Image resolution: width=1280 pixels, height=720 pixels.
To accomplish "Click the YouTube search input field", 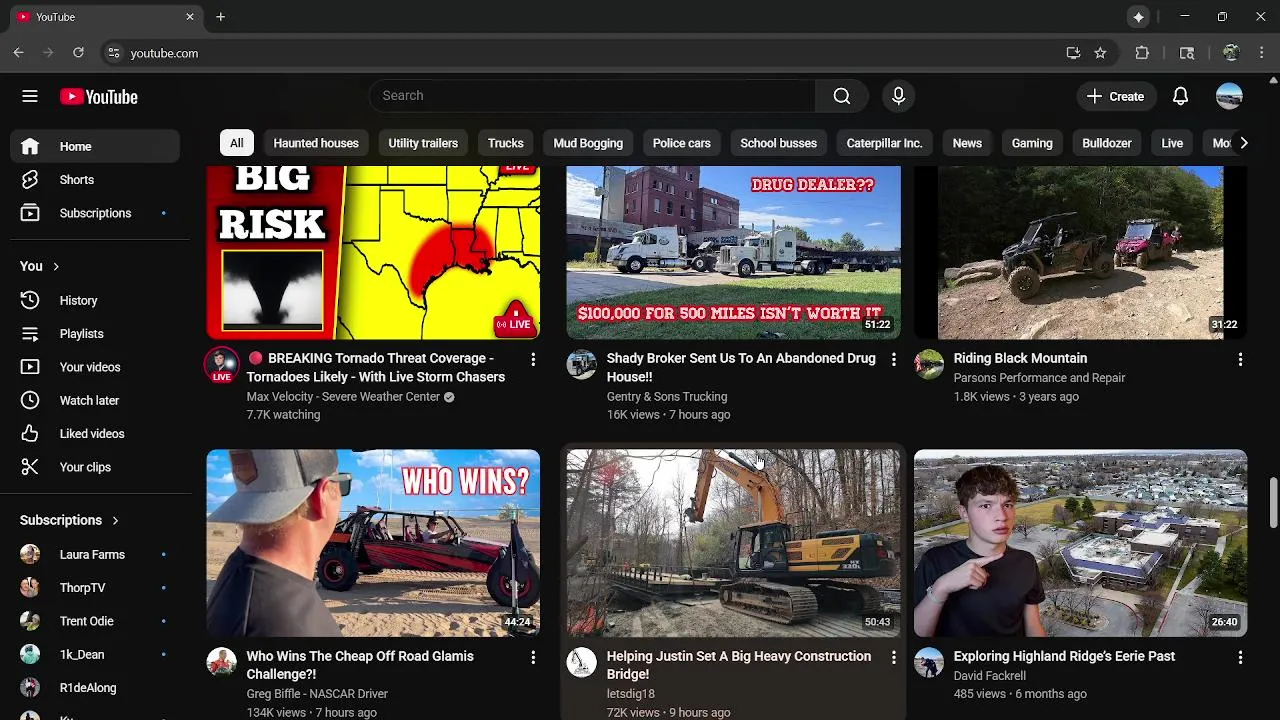I will pyautogui.click(x=592, y=96).
